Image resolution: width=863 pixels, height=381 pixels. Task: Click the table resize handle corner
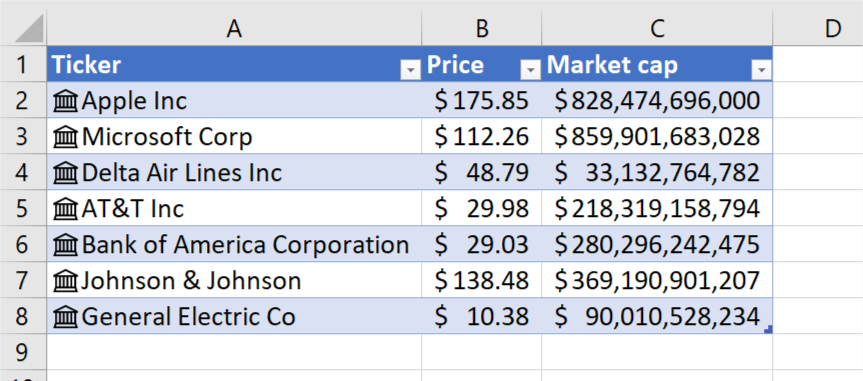768,329
